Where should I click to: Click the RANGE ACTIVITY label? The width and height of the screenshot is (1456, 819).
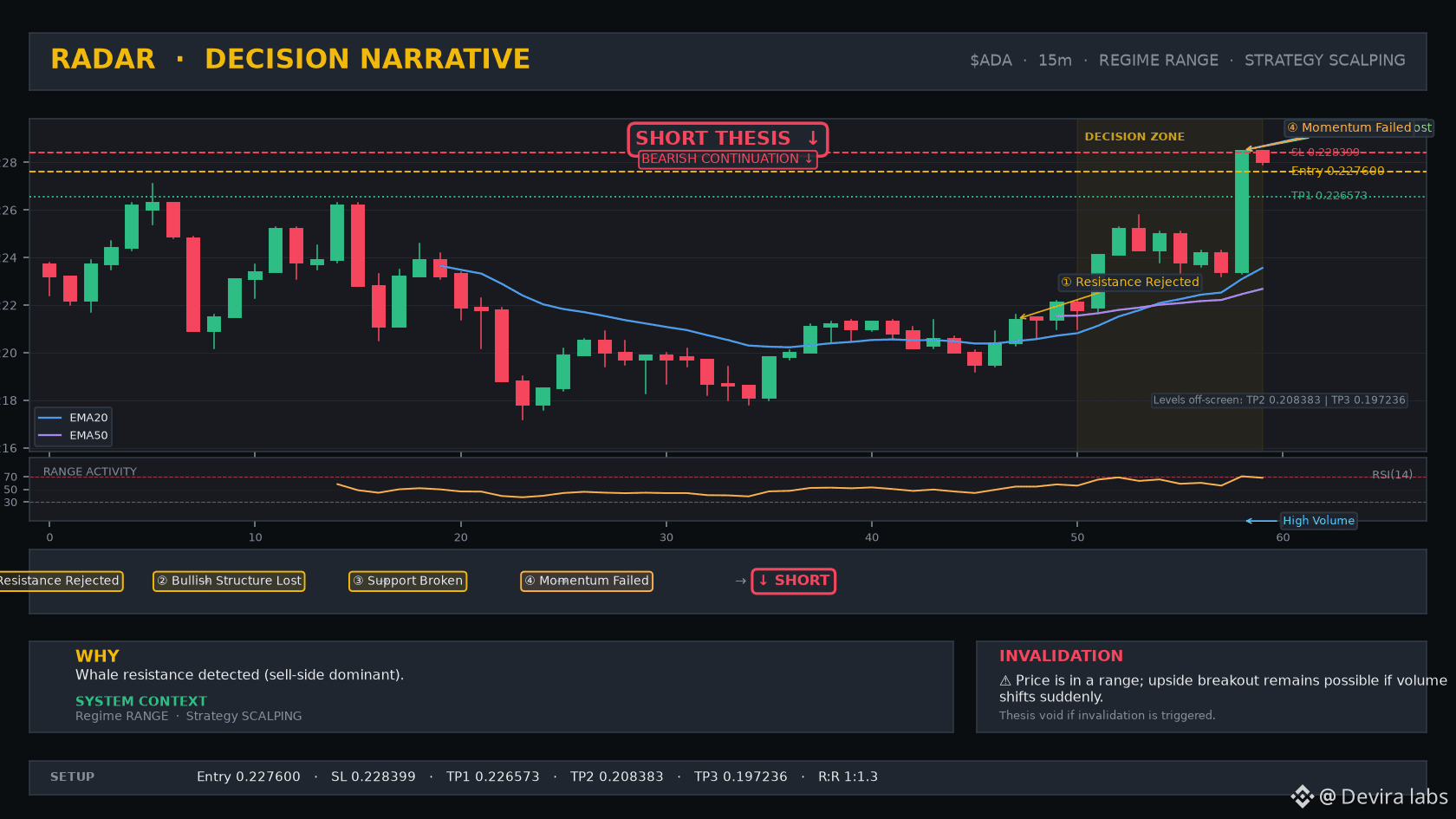coord(90,471)
